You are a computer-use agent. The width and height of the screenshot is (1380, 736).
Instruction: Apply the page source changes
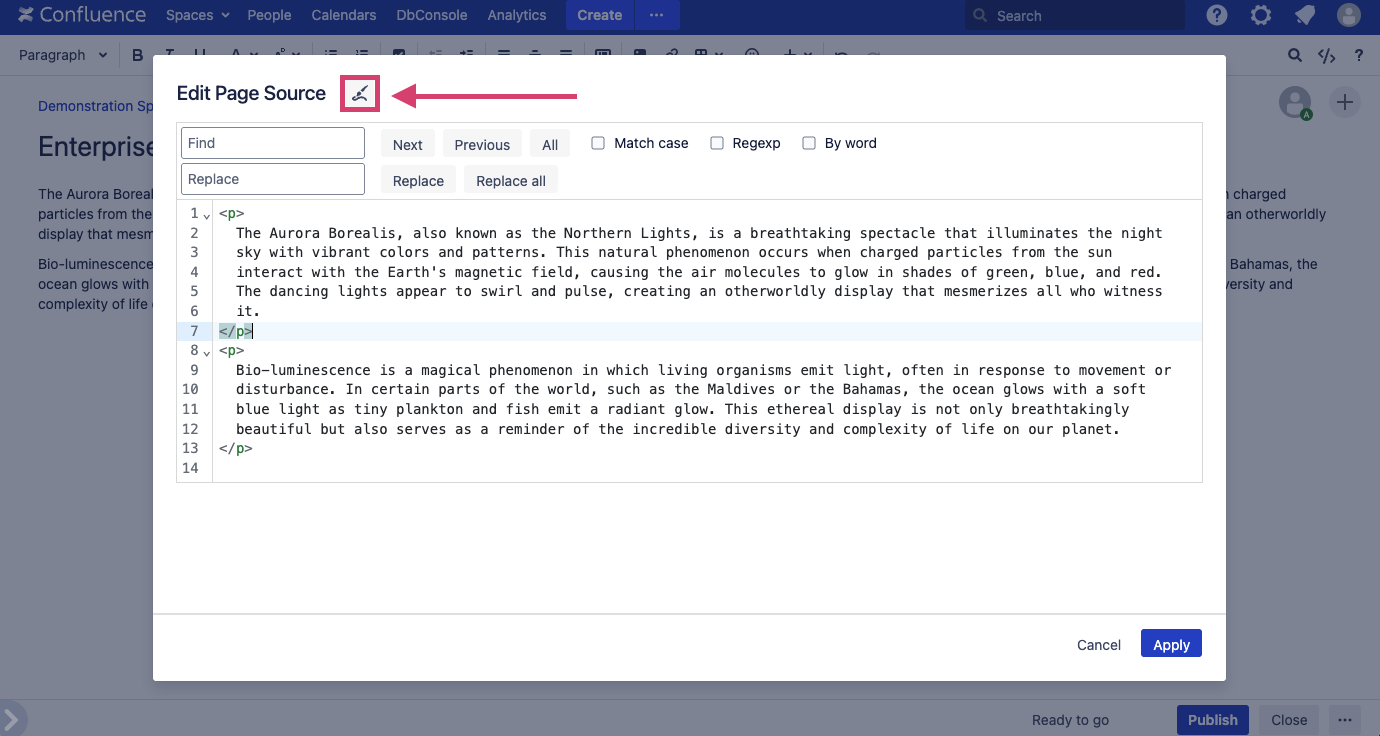coord(1170,643)
